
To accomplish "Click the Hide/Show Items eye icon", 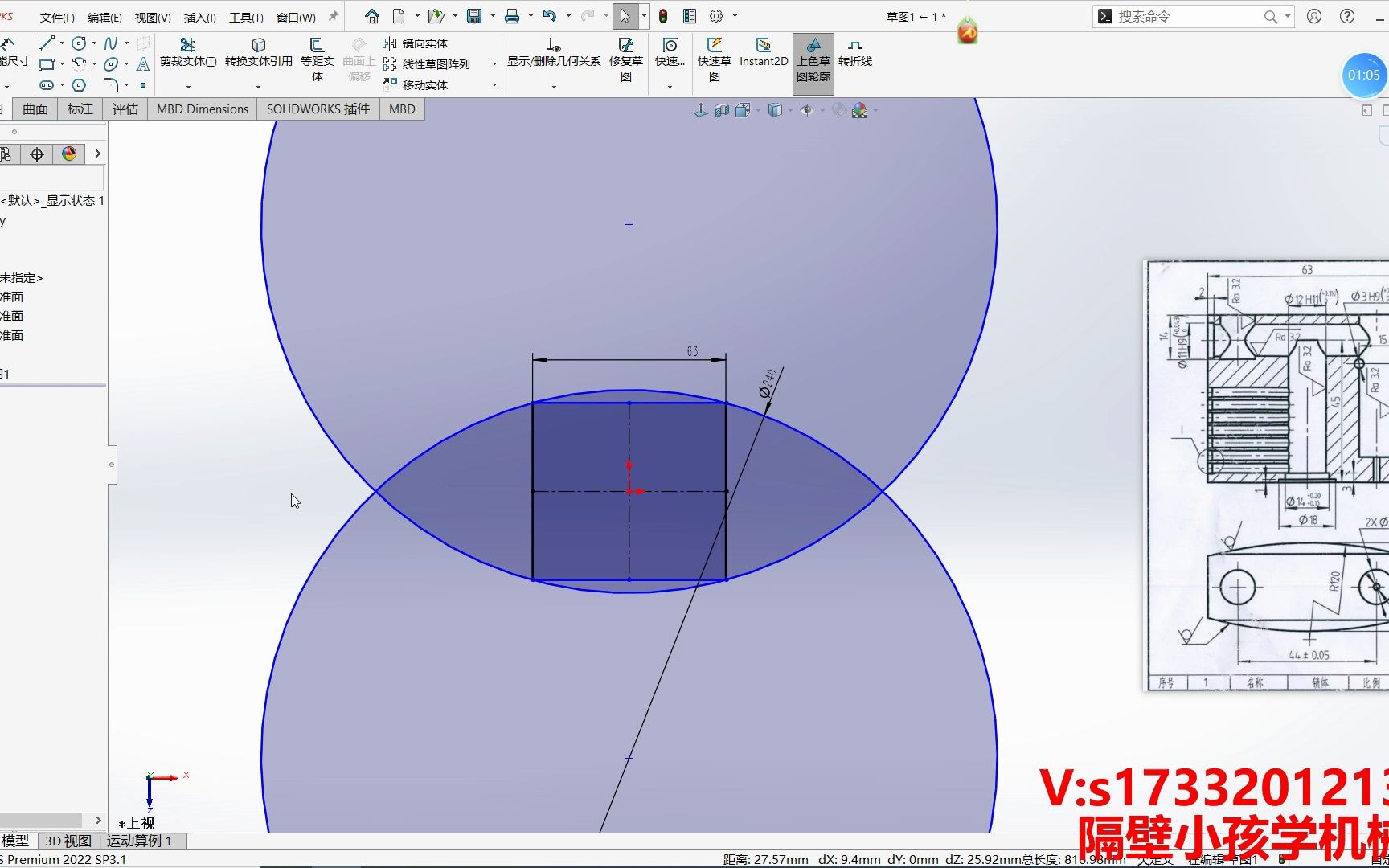I will [x=807, y=110].
